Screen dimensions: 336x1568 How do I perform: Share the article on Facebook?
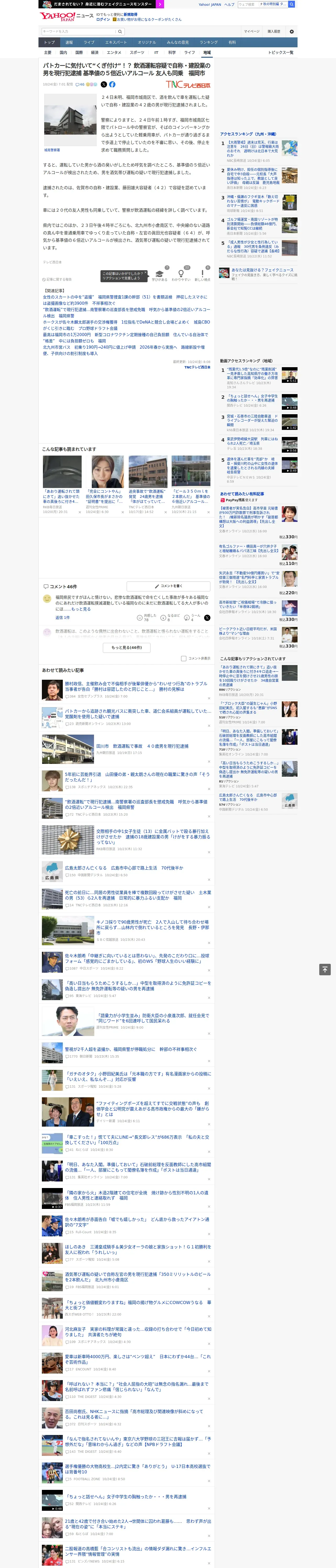(x=112, y=85)
